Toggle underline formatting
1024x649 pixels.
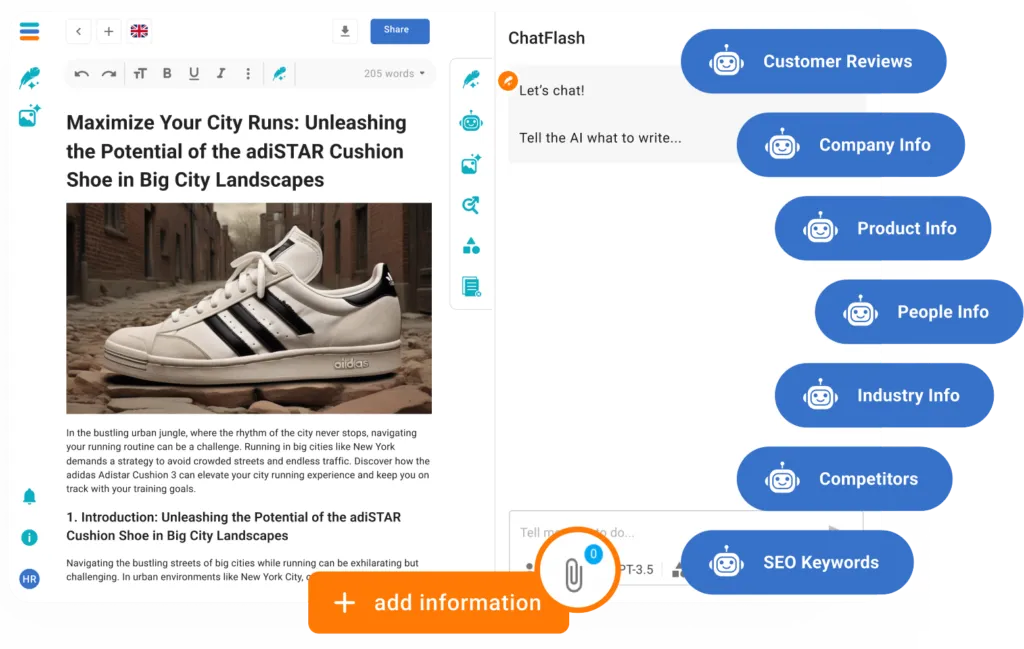pos(194,74)
